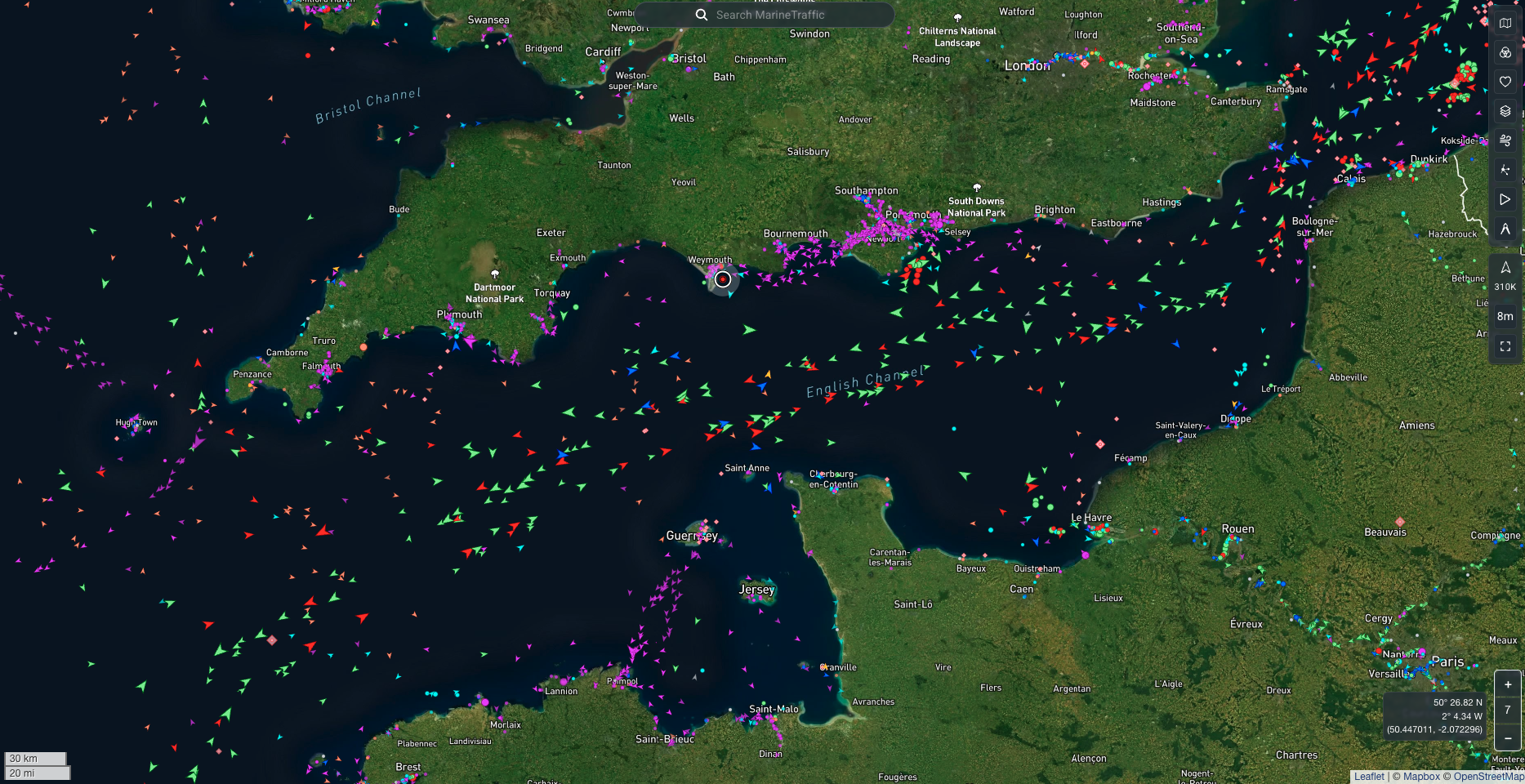Click the Hugh Town label
This screenshot has height=784, width=1525.
click(x=136, y=422)
